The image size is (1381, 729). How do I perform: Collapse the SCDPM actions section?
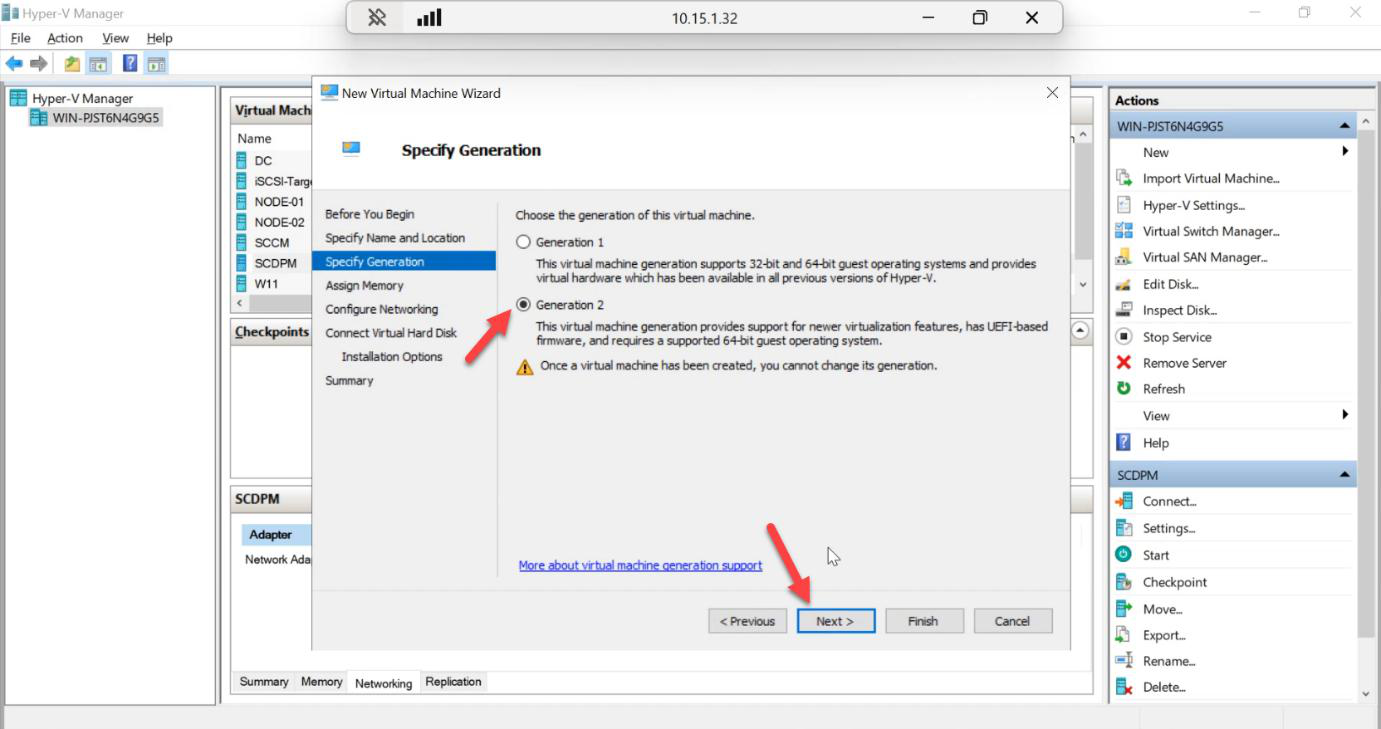1345,475
